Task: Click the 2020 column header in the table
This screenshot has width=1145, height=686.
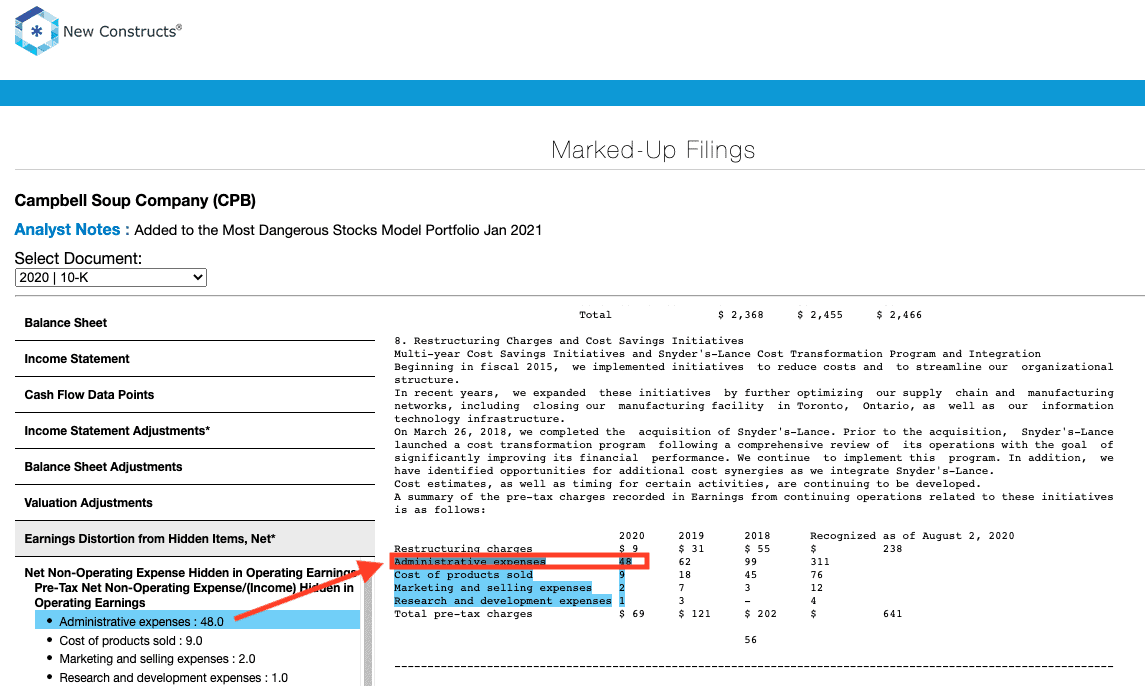Action: 632,536
